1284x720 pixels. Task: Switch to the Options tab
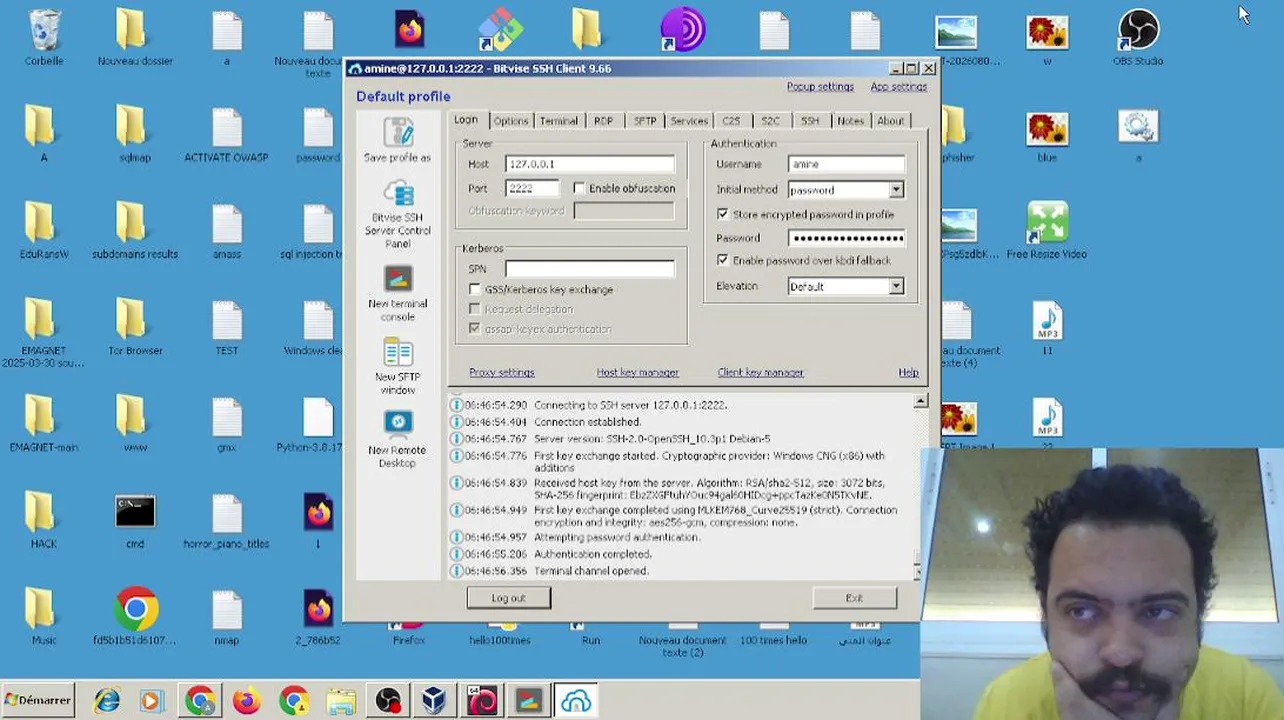[510, 121]
